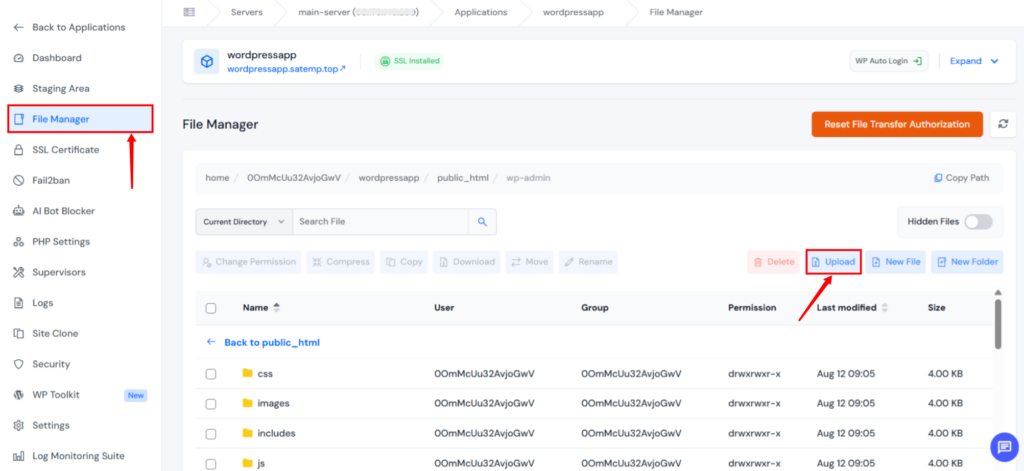Go to main-server in top breadcrumb
This screenshot has width=1024, height=471.
359,12
